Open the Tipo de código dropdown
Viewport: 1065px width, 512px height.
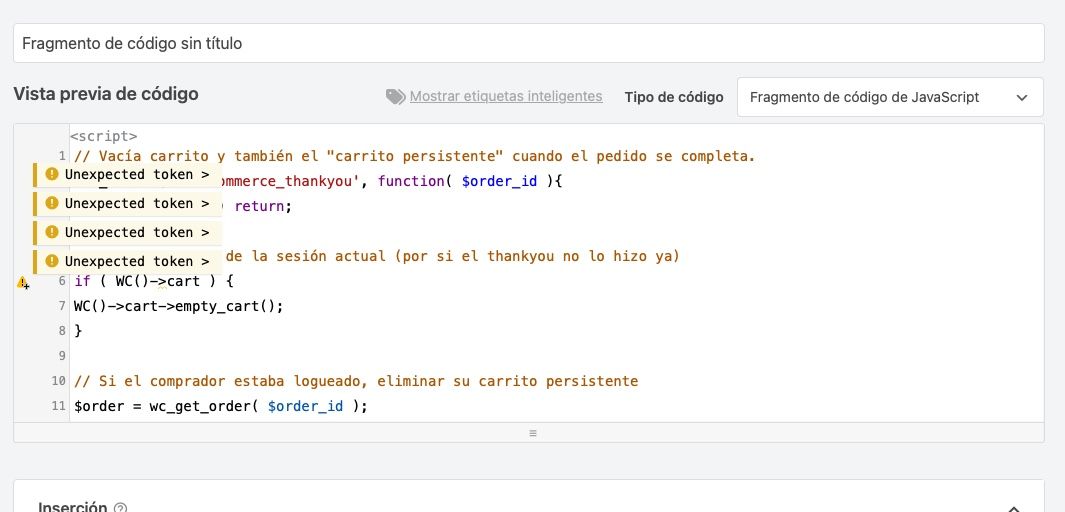889,97
